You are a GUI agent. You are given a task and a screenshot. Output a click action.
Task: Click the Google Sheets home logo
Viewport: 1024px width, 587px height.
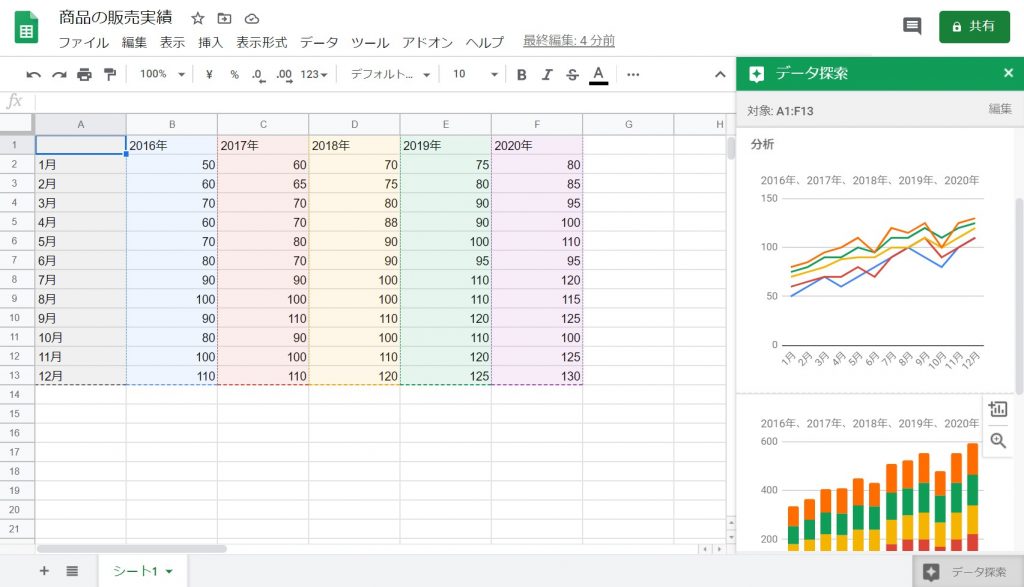26,28
